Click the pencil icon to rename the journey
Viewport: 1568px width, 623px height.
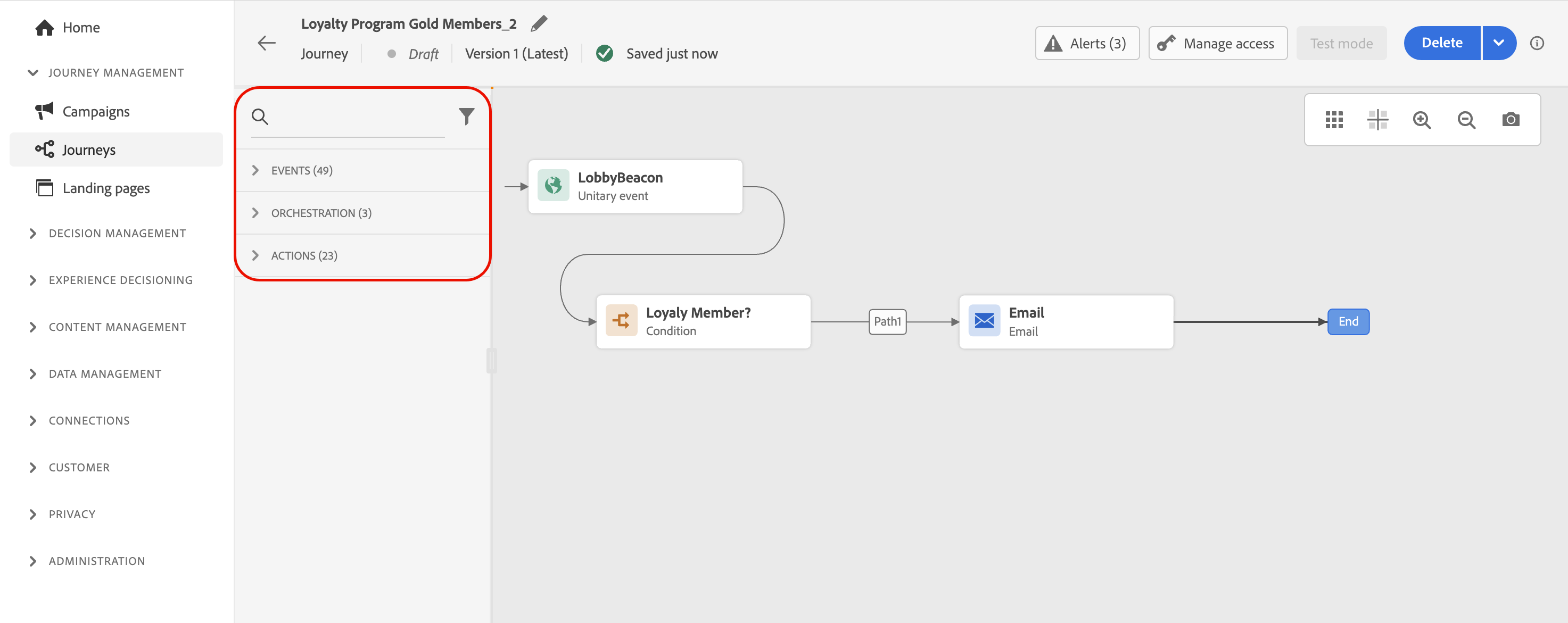(539, 24)
